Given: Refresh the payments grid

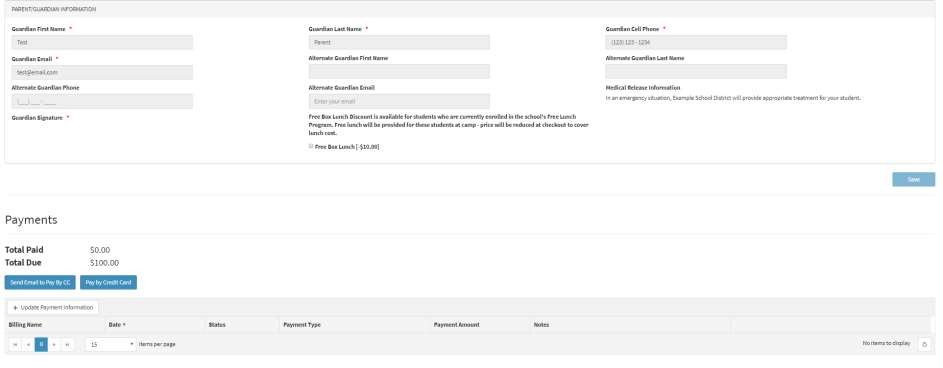Looking at the screenshot, I should click(x=924, y=344).
